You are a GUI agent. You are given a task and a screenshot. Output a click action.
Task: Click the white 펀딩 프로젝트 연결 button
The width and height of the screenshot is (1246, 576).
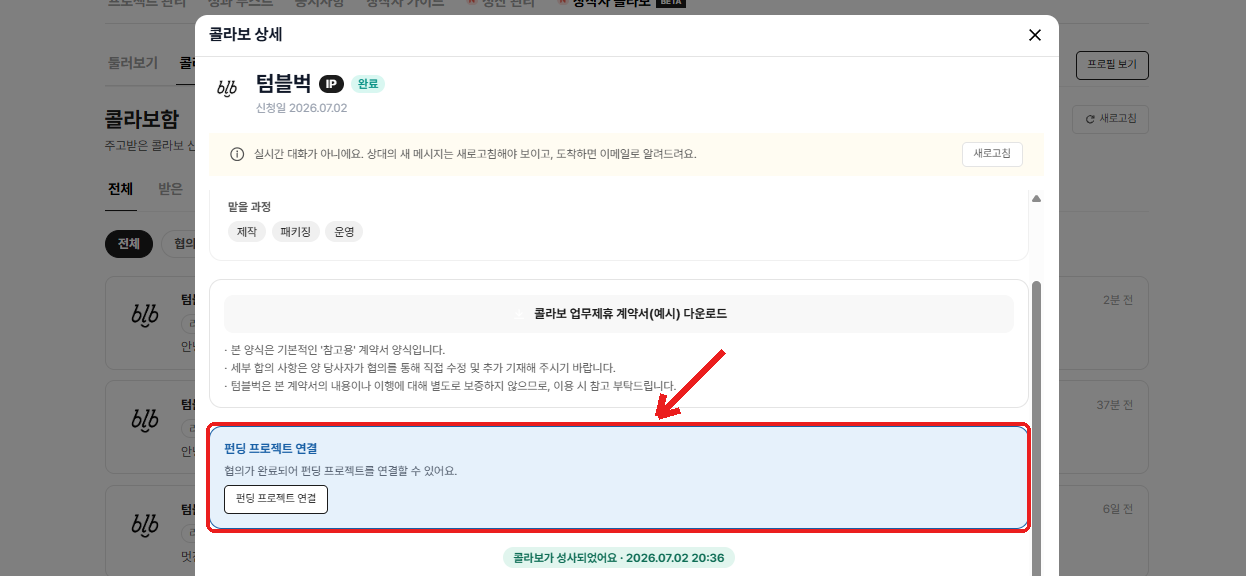tap(276, 498)
